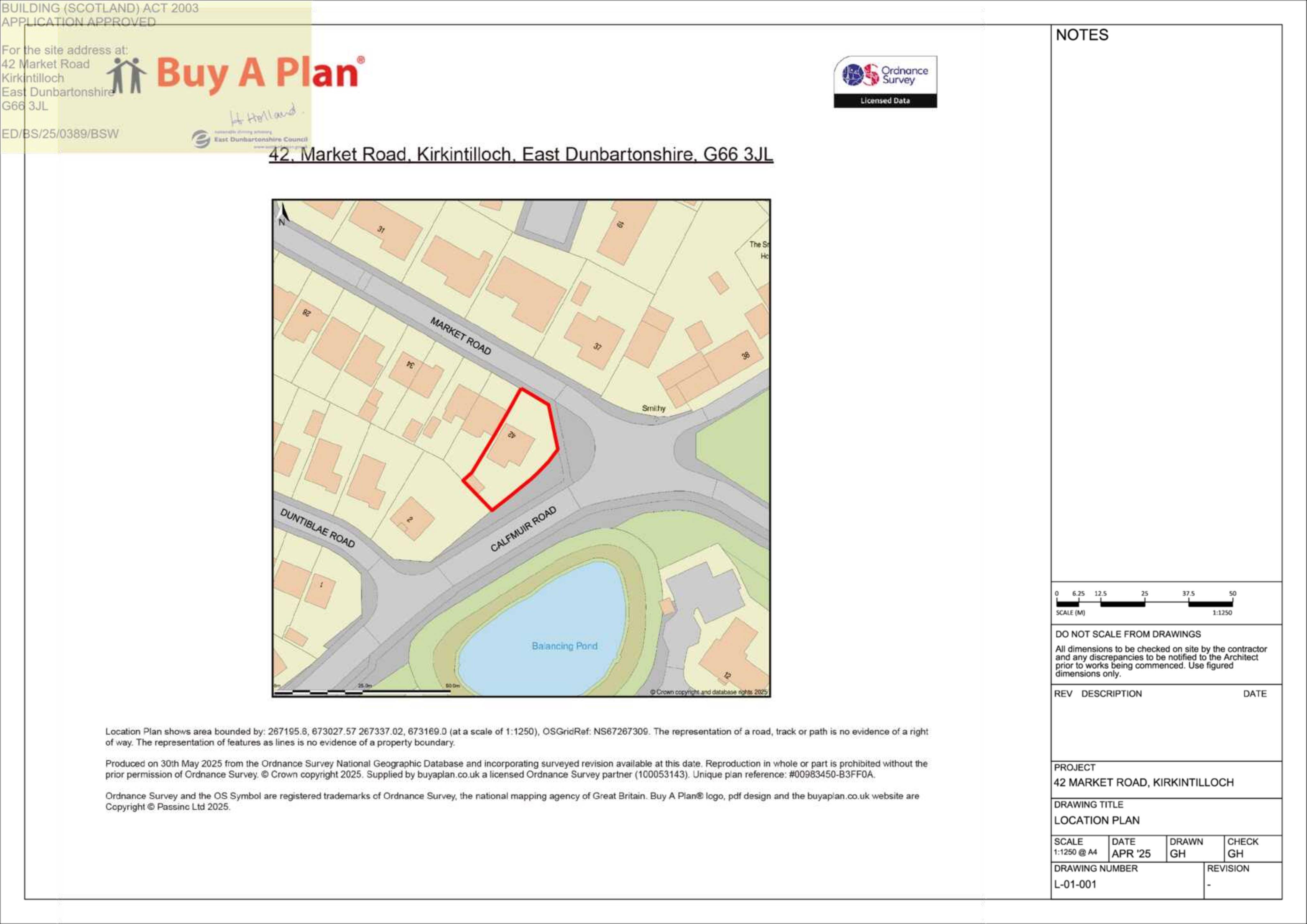
Task: Click the 'Balancing Pond' label
Action: click(x=564, y=646)
